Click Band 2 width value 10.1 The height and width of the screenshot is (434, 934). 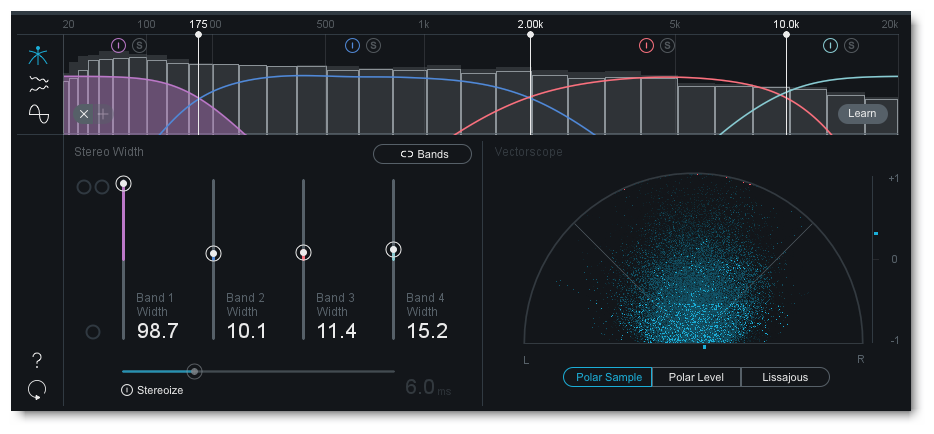[x=247, y=332]
